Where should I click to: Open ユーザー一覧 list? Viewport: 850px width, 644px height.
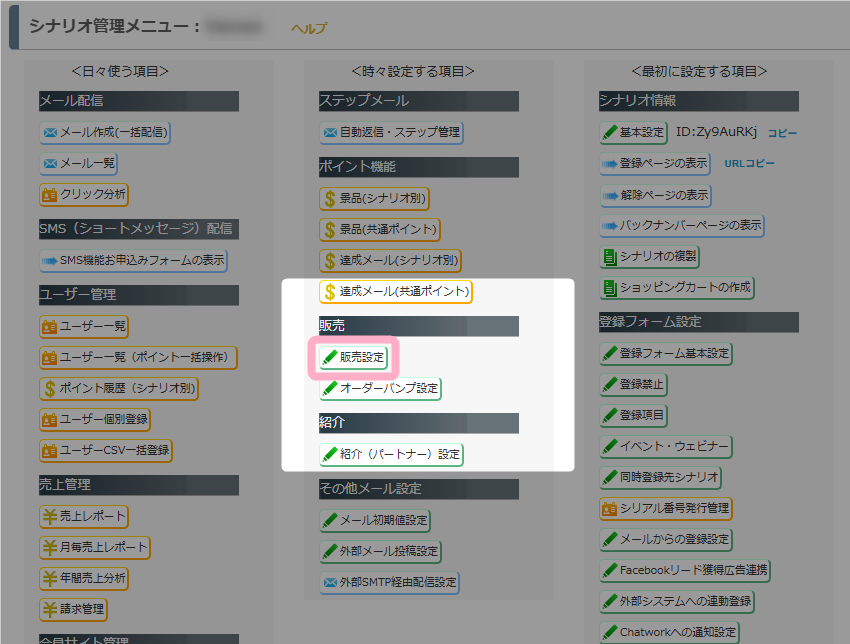[84, 326]
